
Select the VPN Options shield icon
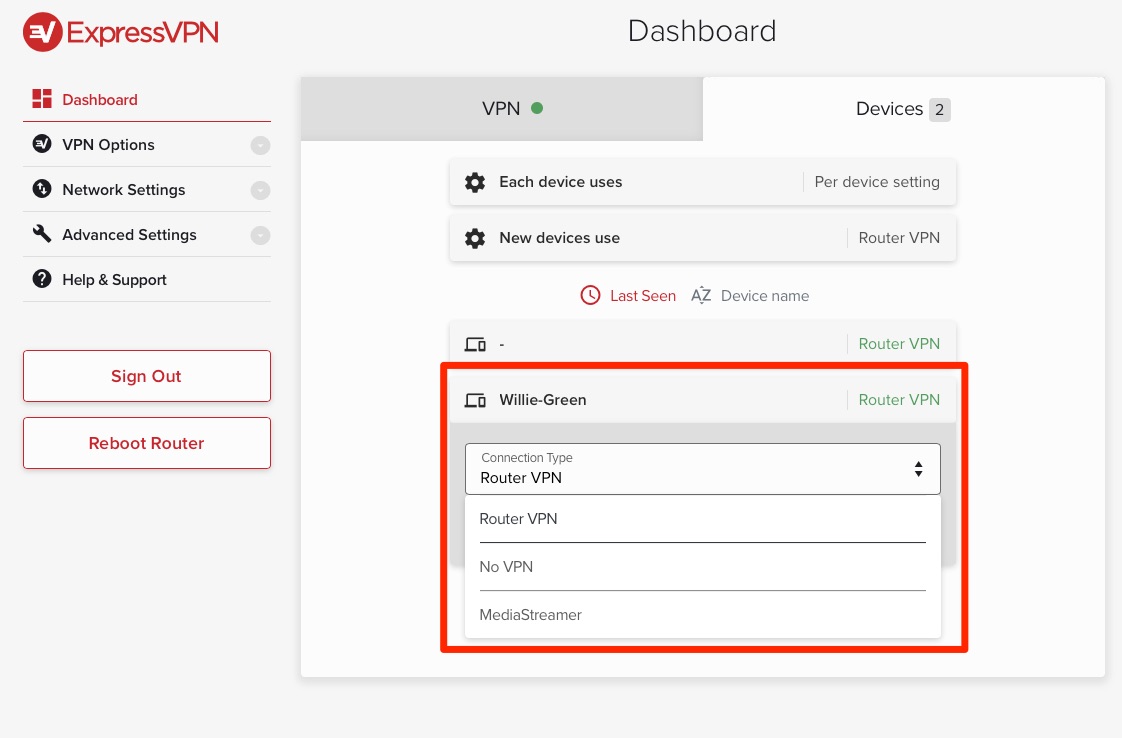(x=41, y=144)
